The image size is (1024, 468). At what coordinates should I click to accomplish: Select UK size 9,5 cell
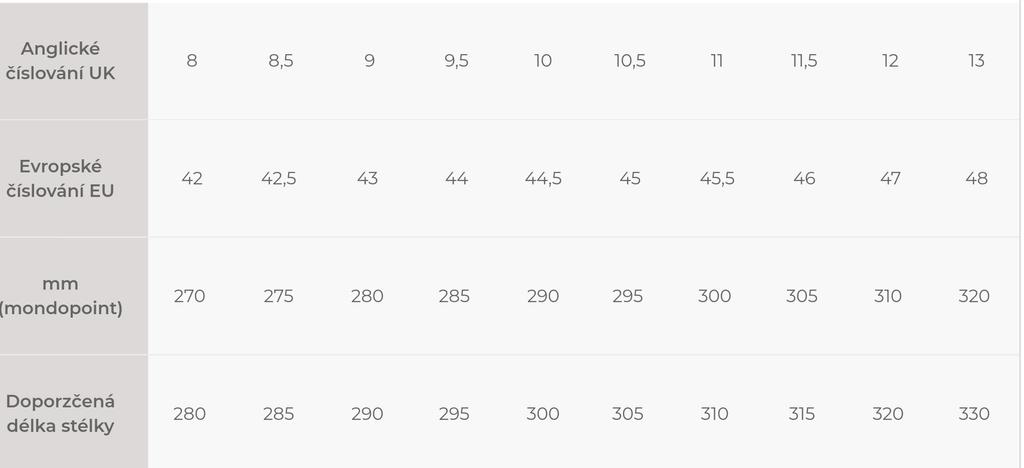[456, 61]
